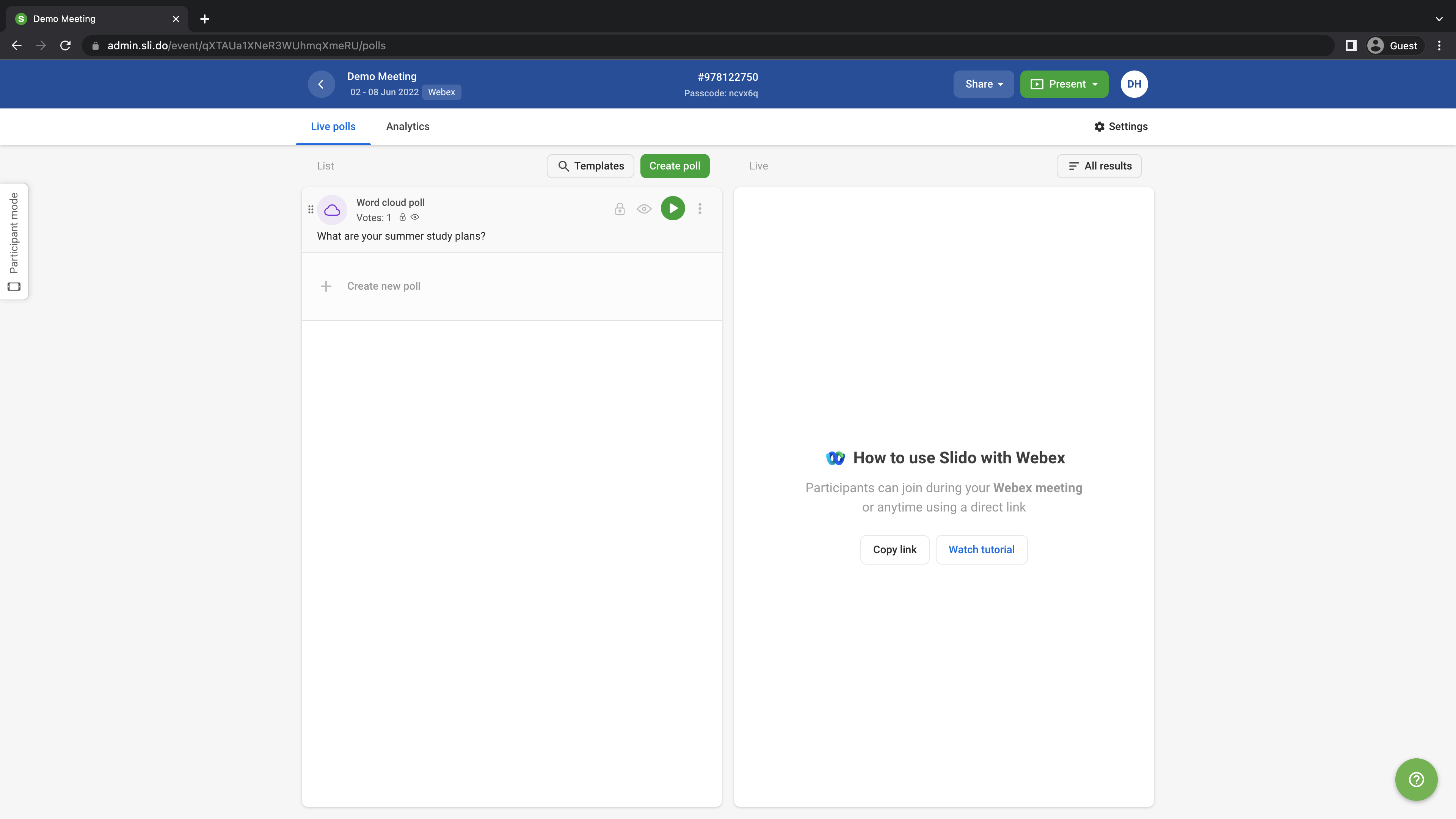Toggle results visibility eye icon
This screenshot has height=819, width=1456.
[644, 209]
